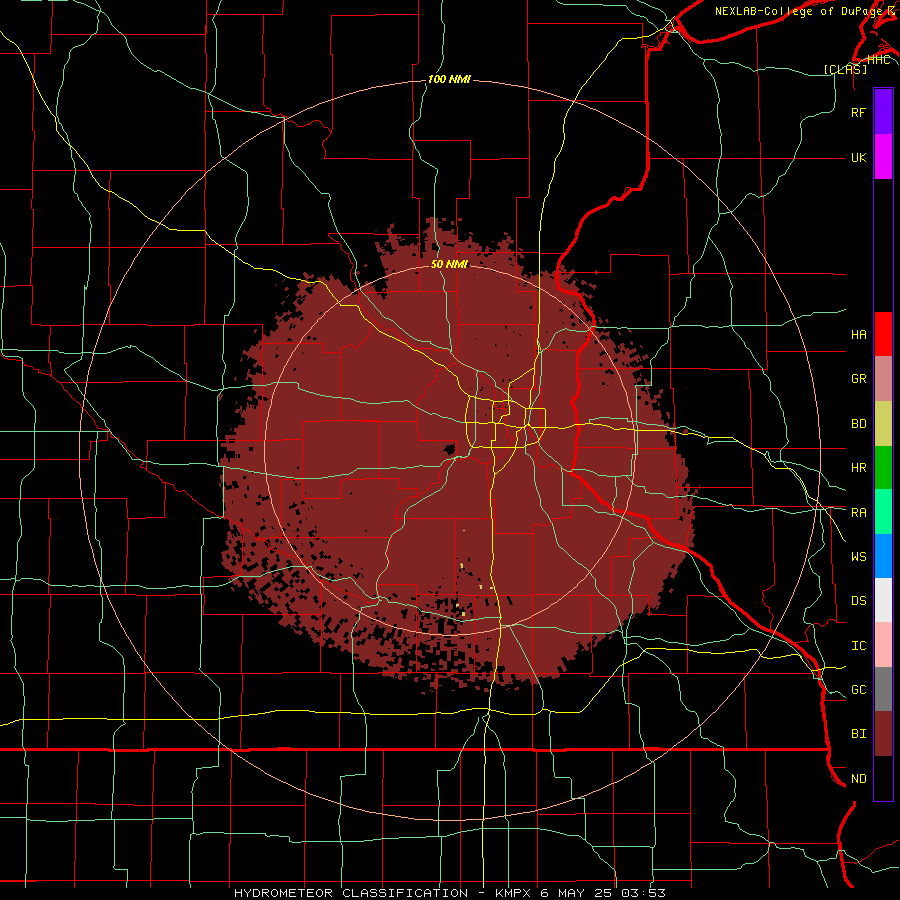Image resolution: width=900 pixels, height=900 pixels.
Task: Click the "[CLAS]" label above legend
Action: (845, 69)
